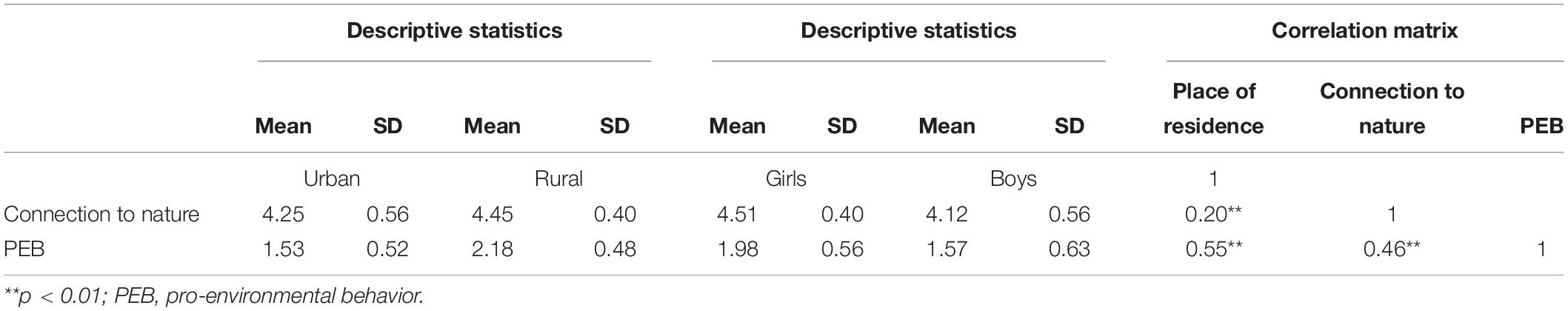Click the Boys group label
This screenshot has height=311, width=1568.
[x=1013, y=178]
